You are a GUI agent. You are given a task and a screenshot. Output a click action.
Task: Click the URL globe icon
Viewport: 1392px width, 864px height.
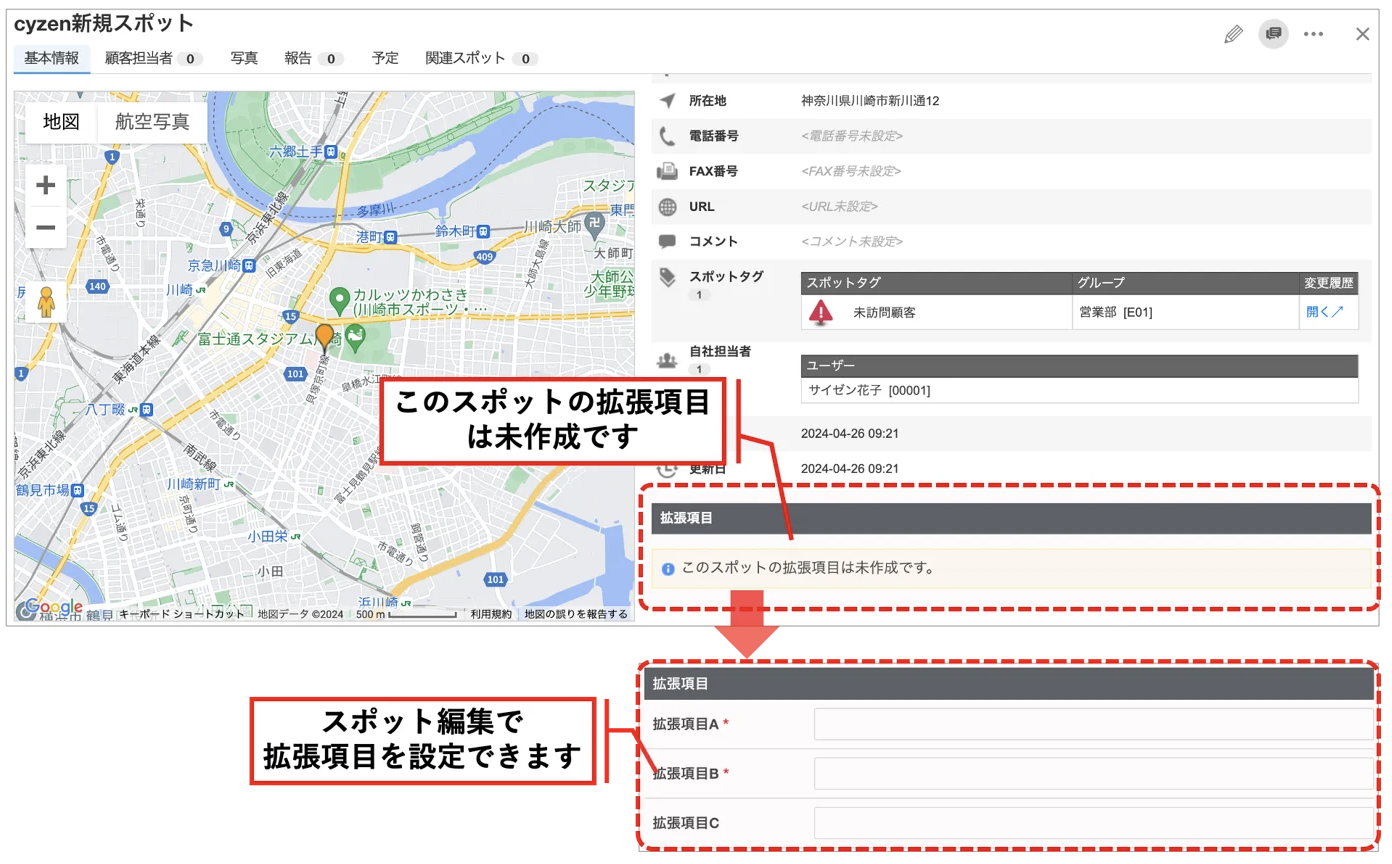[668, 207]
